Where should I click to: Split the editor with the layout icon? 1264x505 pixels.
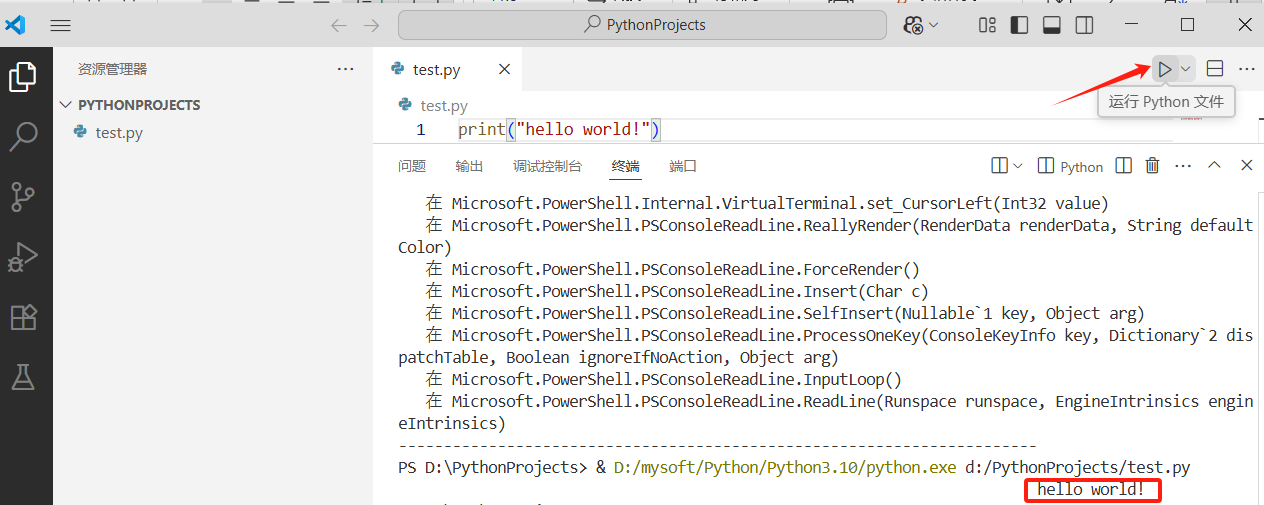1215,69
